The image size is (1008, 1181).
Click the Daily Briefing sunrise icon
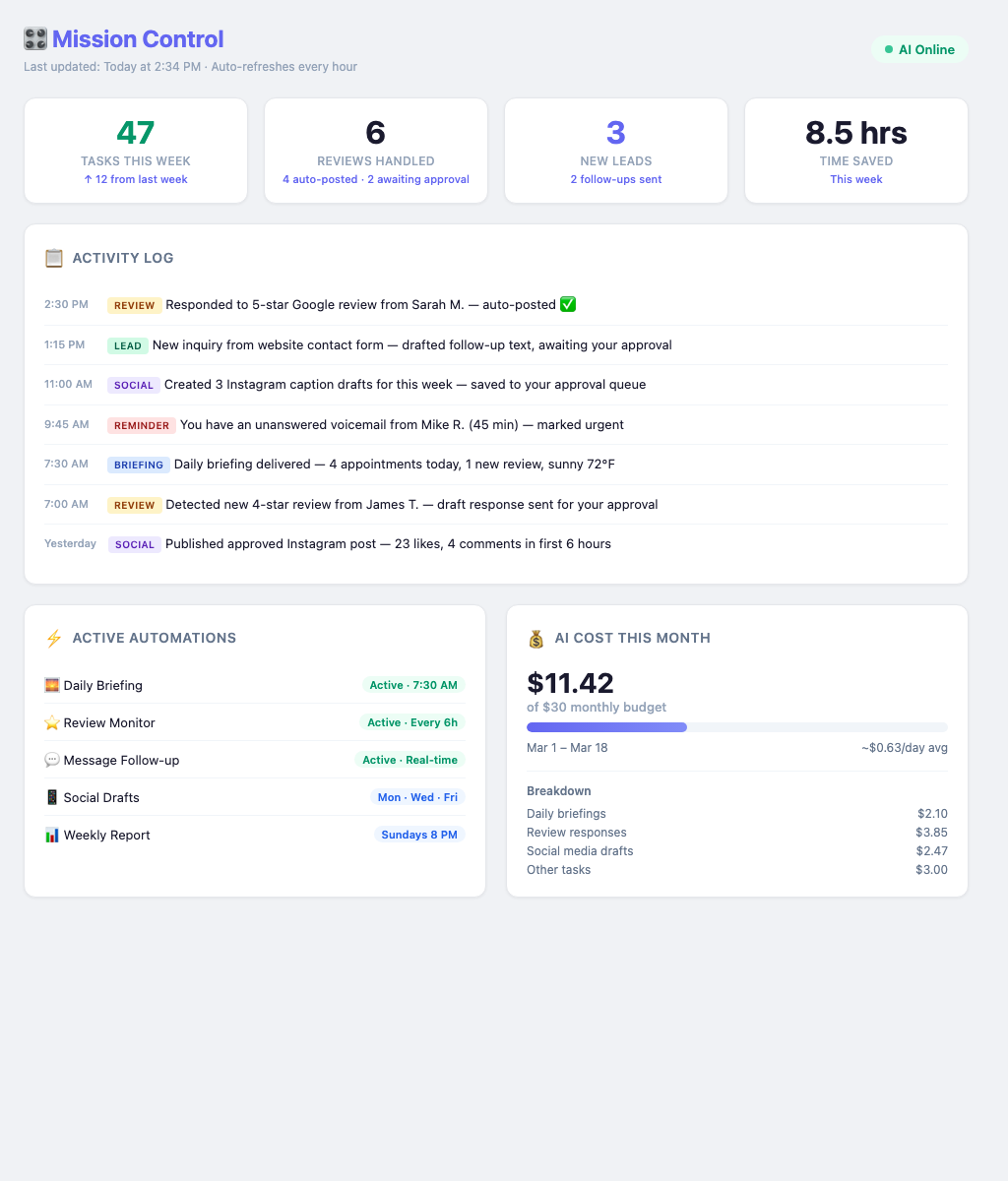[x=52, y=685]
